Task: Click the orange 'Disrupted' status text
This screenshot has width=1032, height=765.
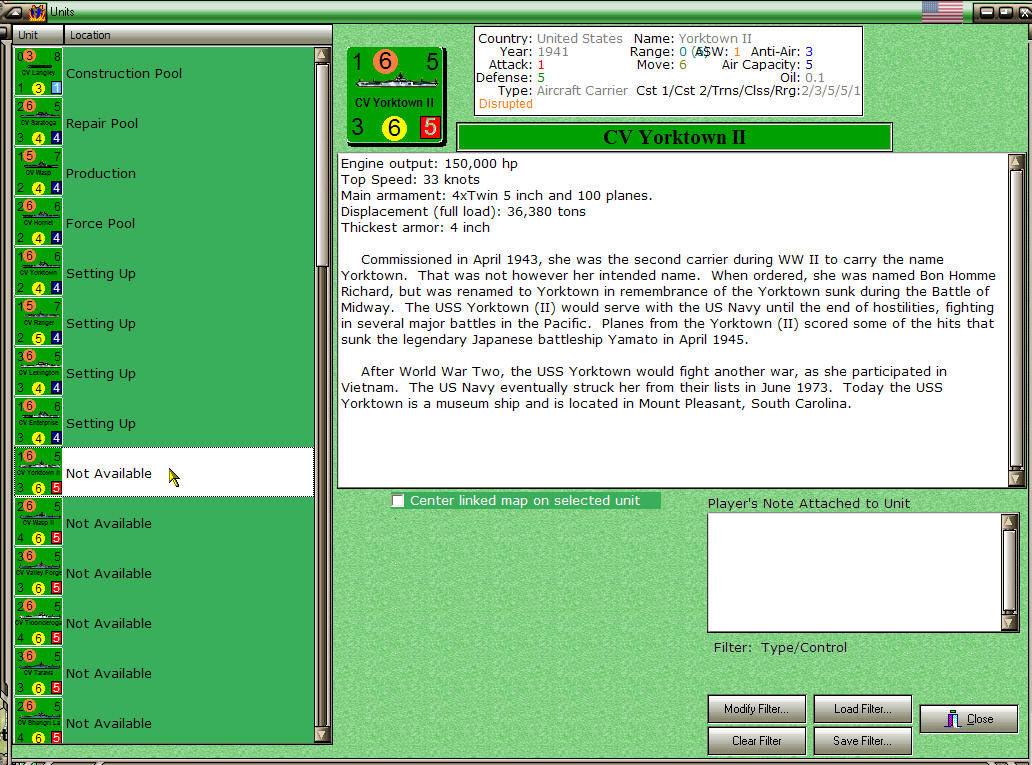Action: click(x=505, y=104)
